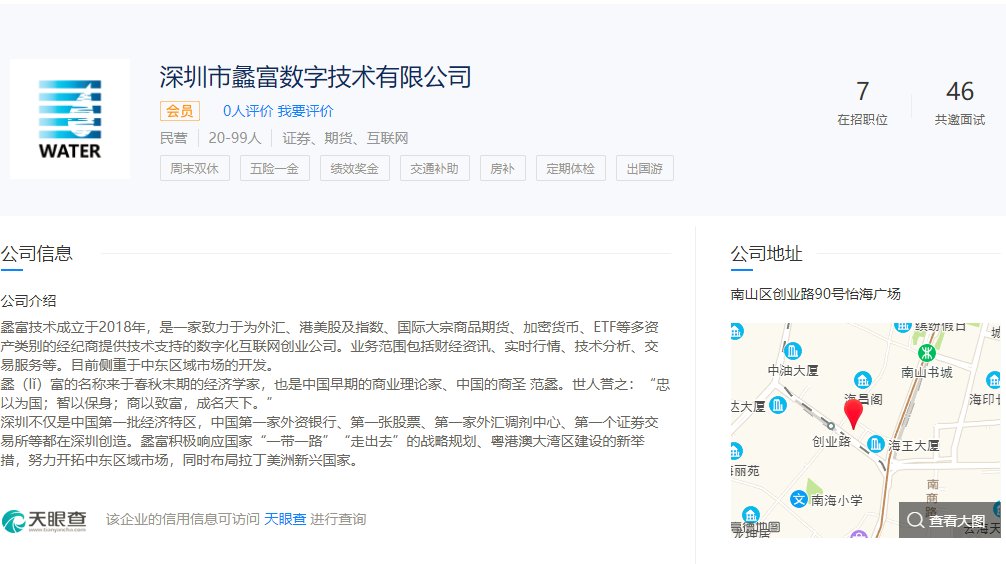Click the red location pin on map
Image resolution: width=1006 pixels, height=564 pixels.
point(853,413)
